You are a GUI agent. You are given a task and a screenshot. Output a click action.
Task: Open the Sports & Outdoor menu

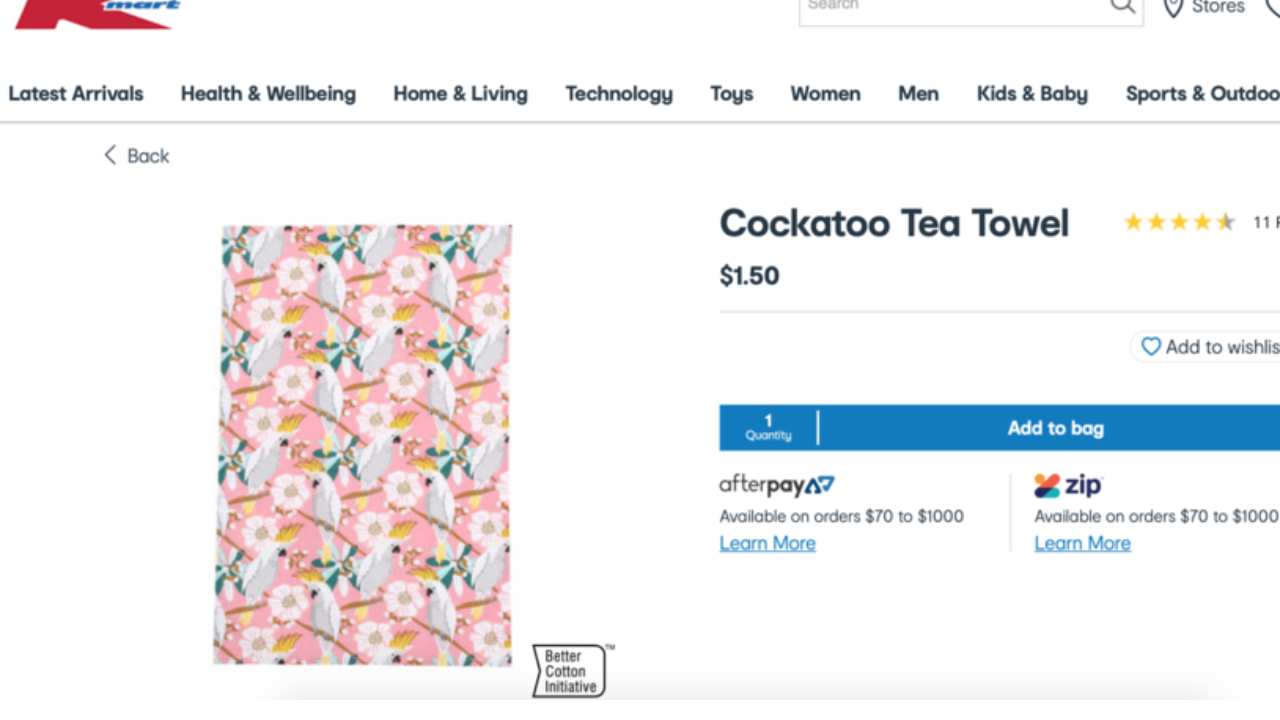[1202, 94]
